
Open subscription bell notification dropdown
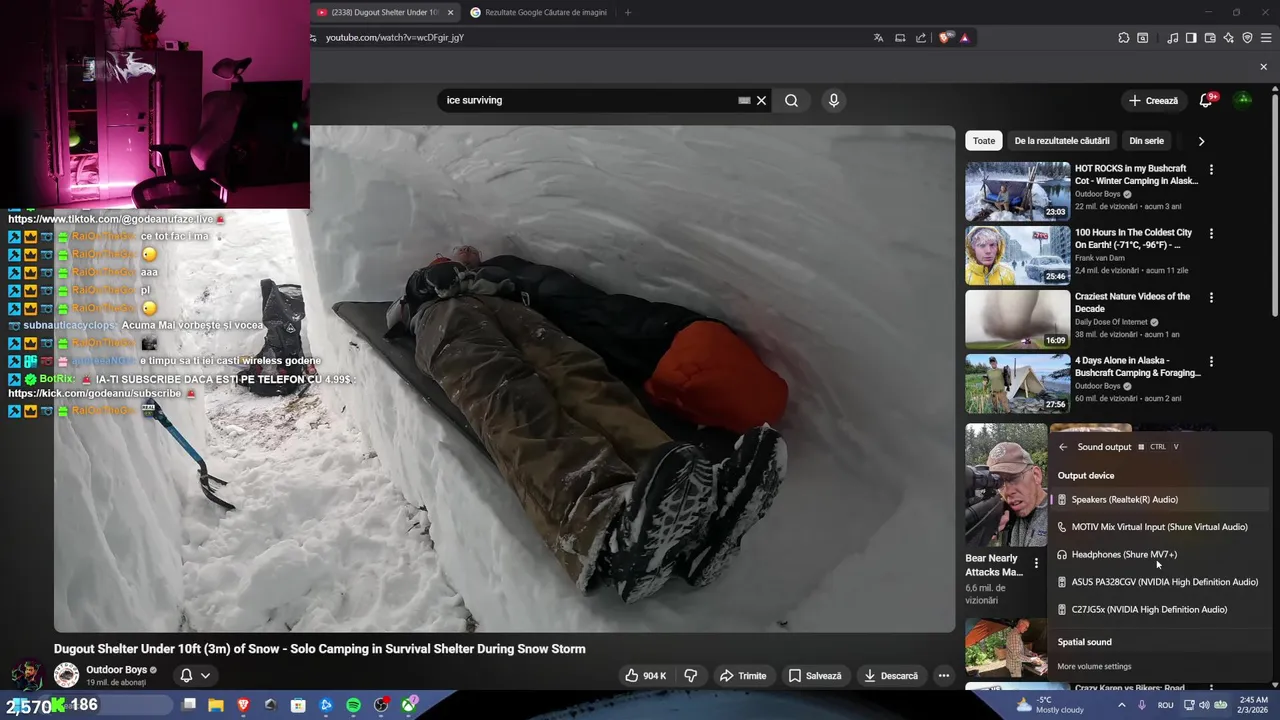(x=195, y=676)
